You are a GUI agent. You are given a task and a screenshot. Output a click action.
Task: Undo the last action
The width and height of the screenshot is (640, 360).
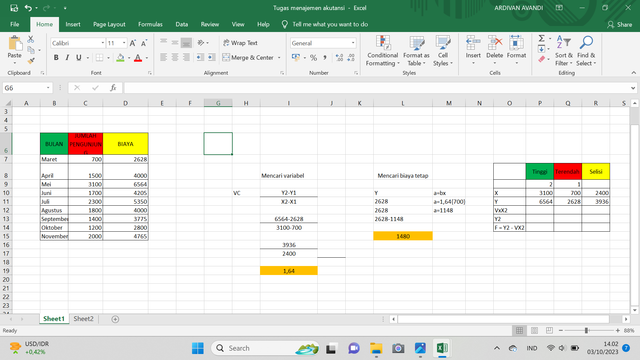[28, 8]
